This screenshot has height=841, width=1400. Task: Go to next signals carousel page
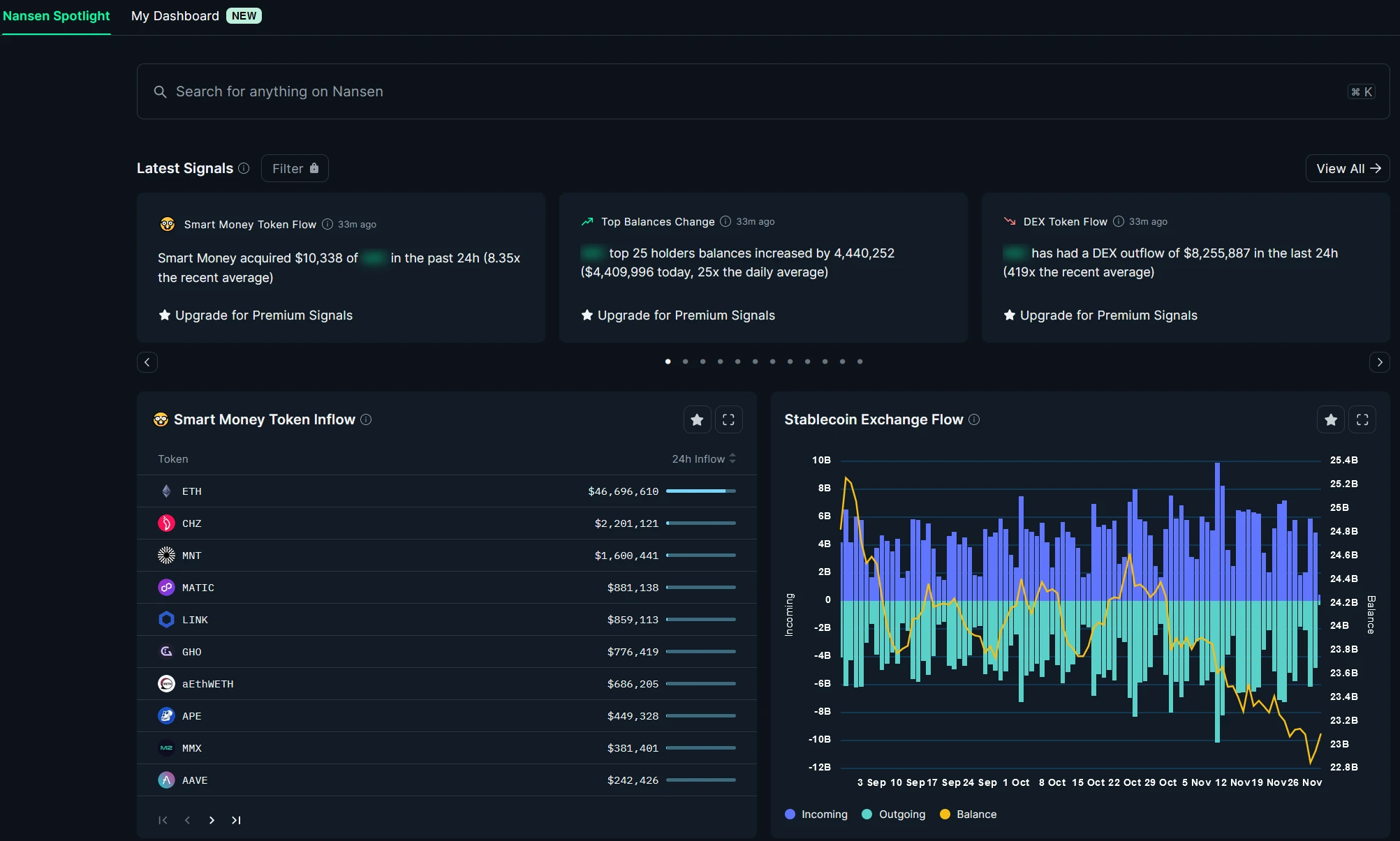pos(1379,362)
